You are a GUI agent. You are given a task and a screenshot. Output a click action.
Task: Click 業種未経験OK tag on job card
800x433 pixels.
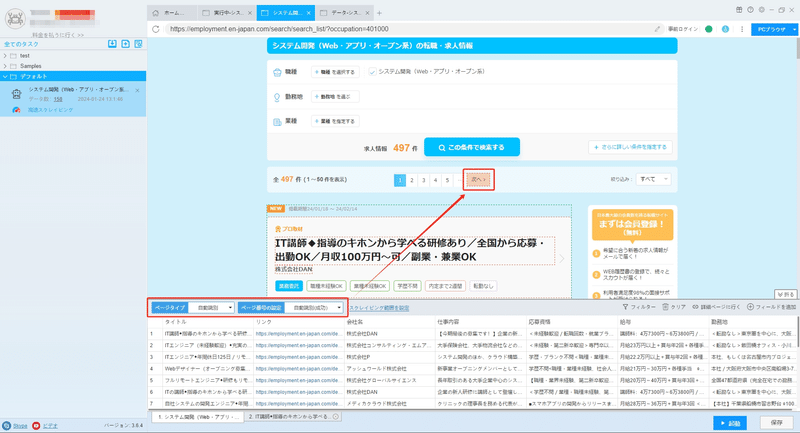[370, 286]
